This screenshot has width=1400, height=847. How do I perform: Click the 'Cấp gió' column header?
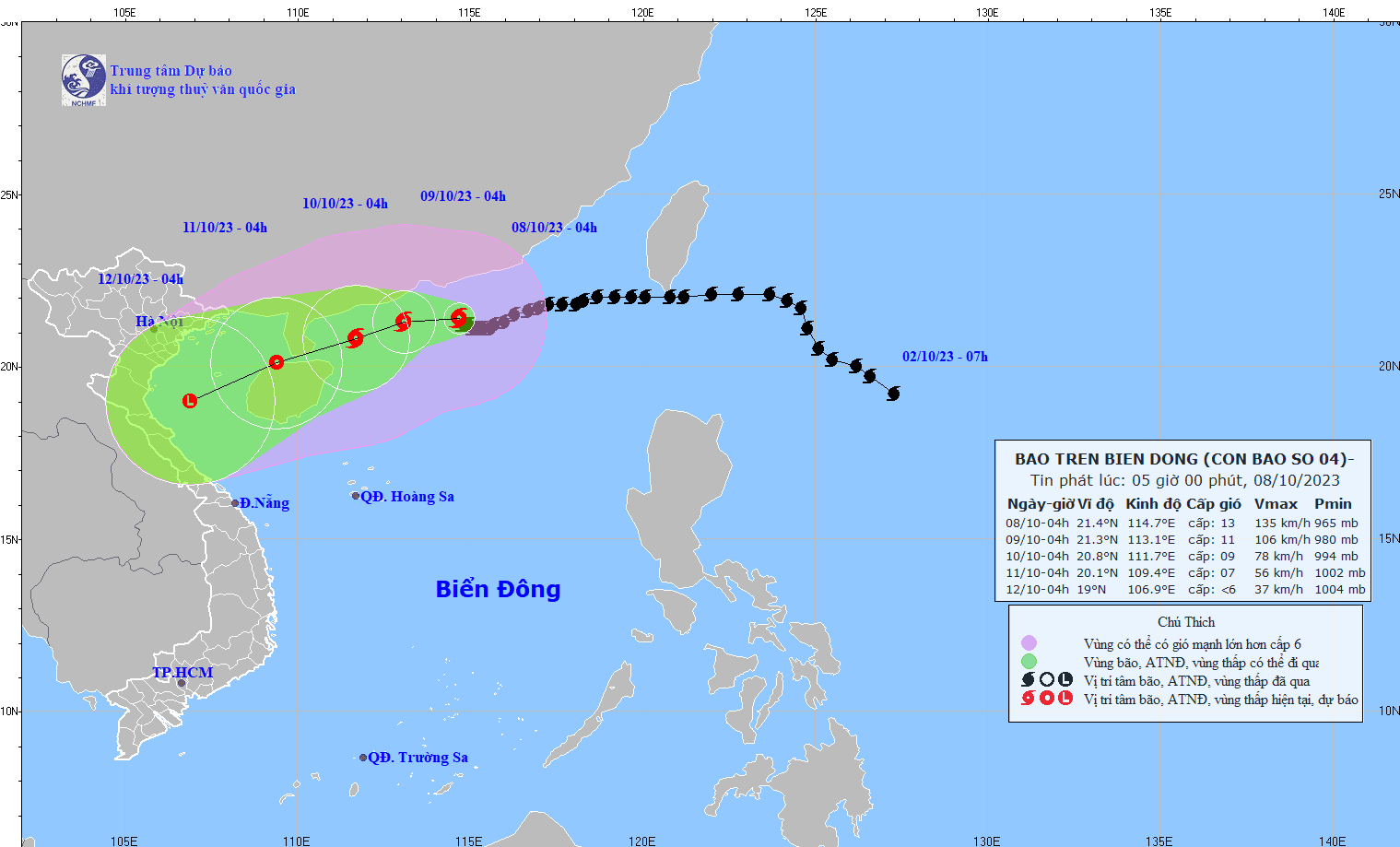[1214, 504]
